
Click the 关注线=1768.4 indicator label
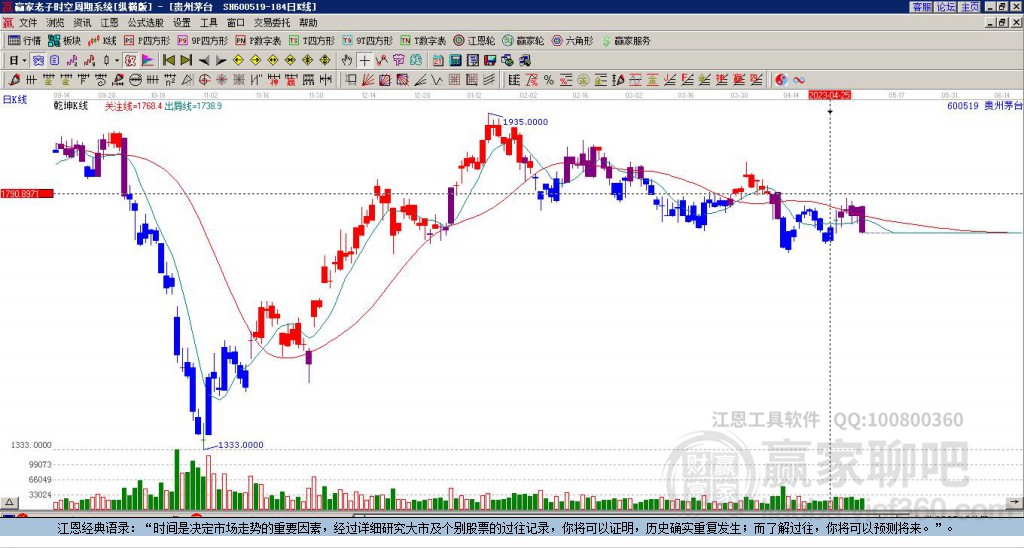[x=133, y=106]
